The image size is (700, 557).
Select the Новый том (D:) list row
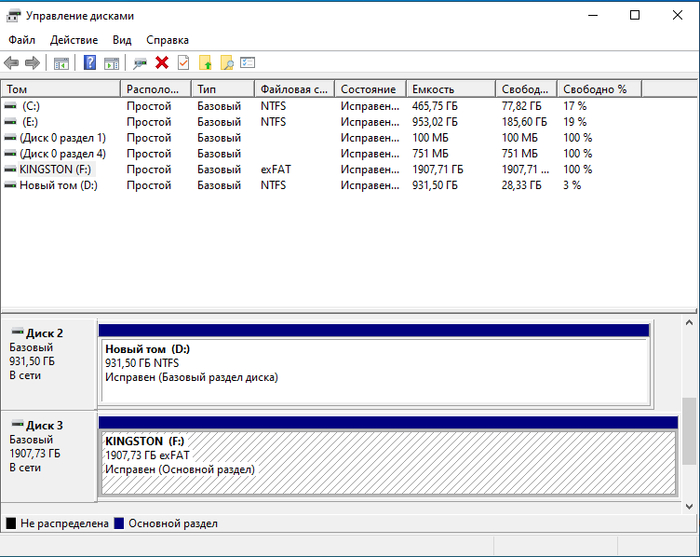(x=348, y=185)
